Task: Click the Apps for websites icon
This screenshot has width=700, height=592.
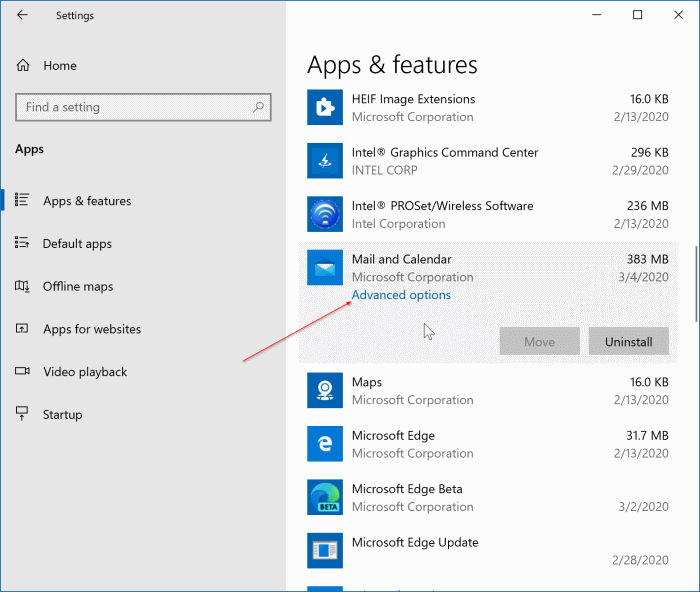Action: [22, 329]
